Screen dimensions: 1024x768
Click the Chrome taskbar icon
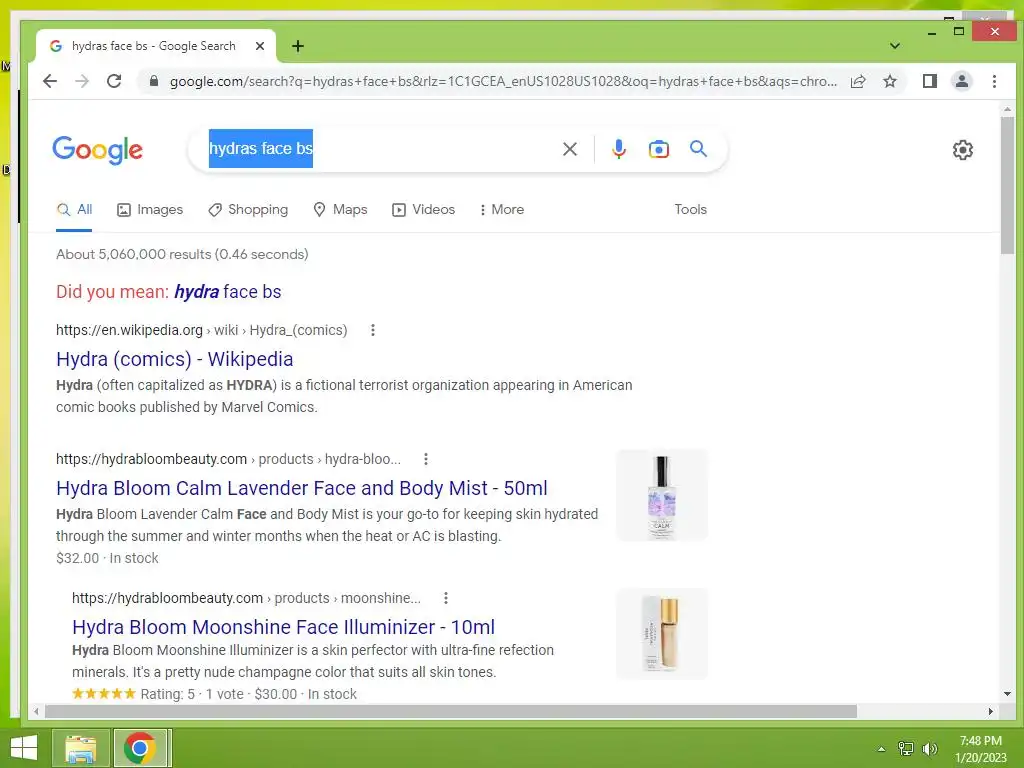coord(139,748)
